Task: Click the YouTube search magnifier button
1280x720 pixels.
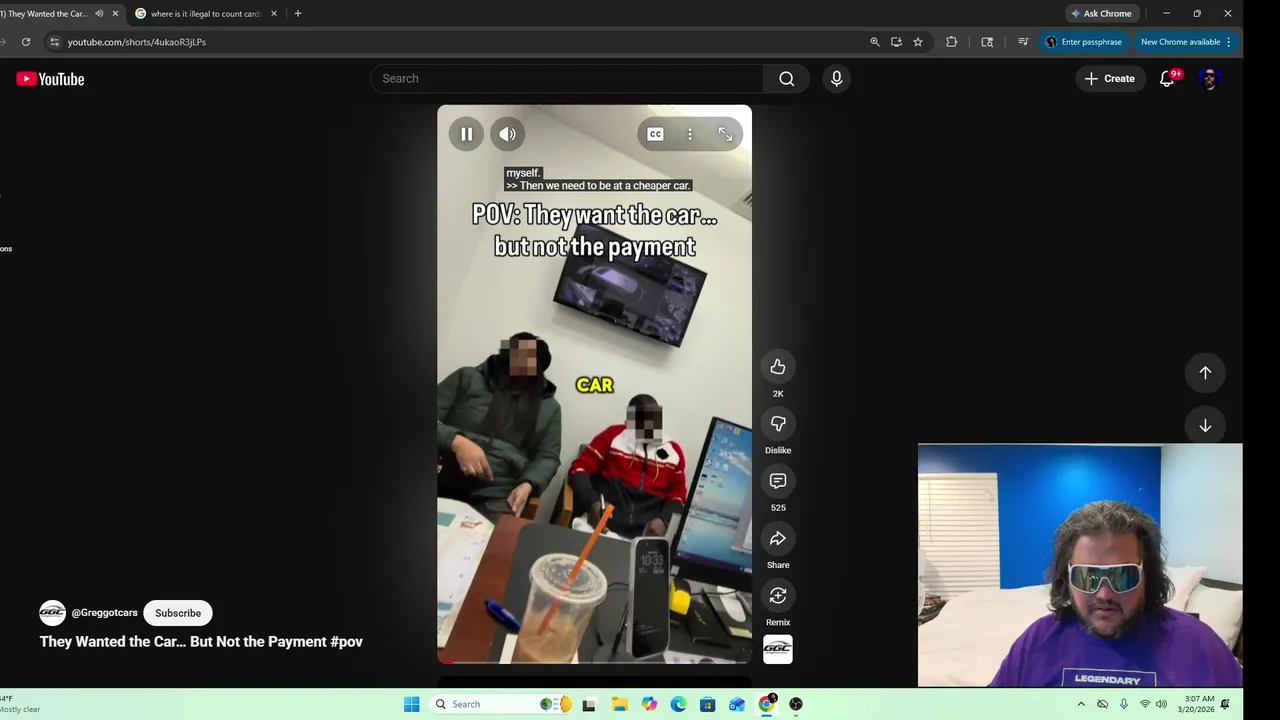Action: click(787, 79)
